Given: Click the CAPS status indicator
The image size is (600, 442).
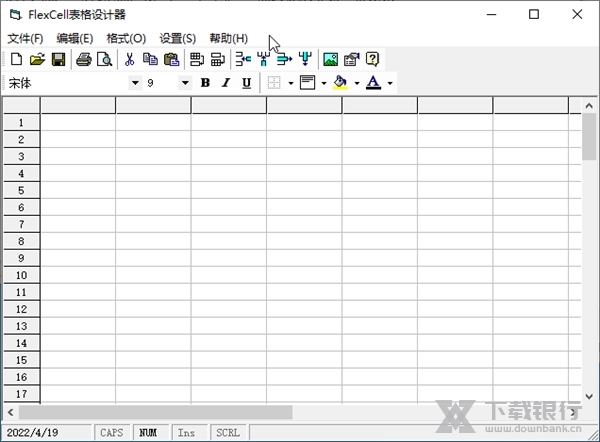Looking at the screenshot, I should coord(112,432).
